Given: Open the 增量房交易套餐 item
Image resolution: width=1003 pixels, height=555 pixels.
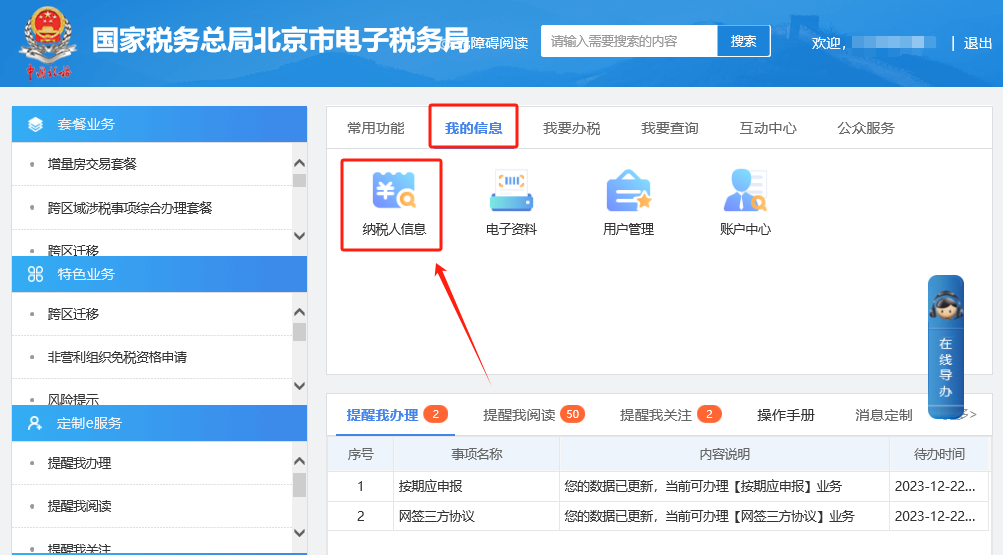Looking at the screenshot, I should tap(92, 164).
